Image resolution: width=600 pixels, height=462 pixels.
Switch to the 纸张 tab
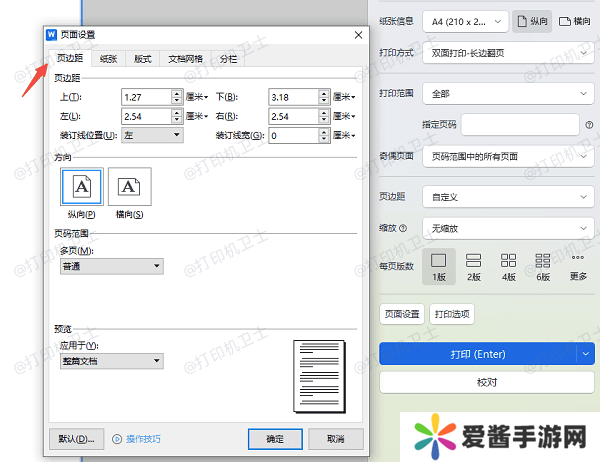click(108, 59)
